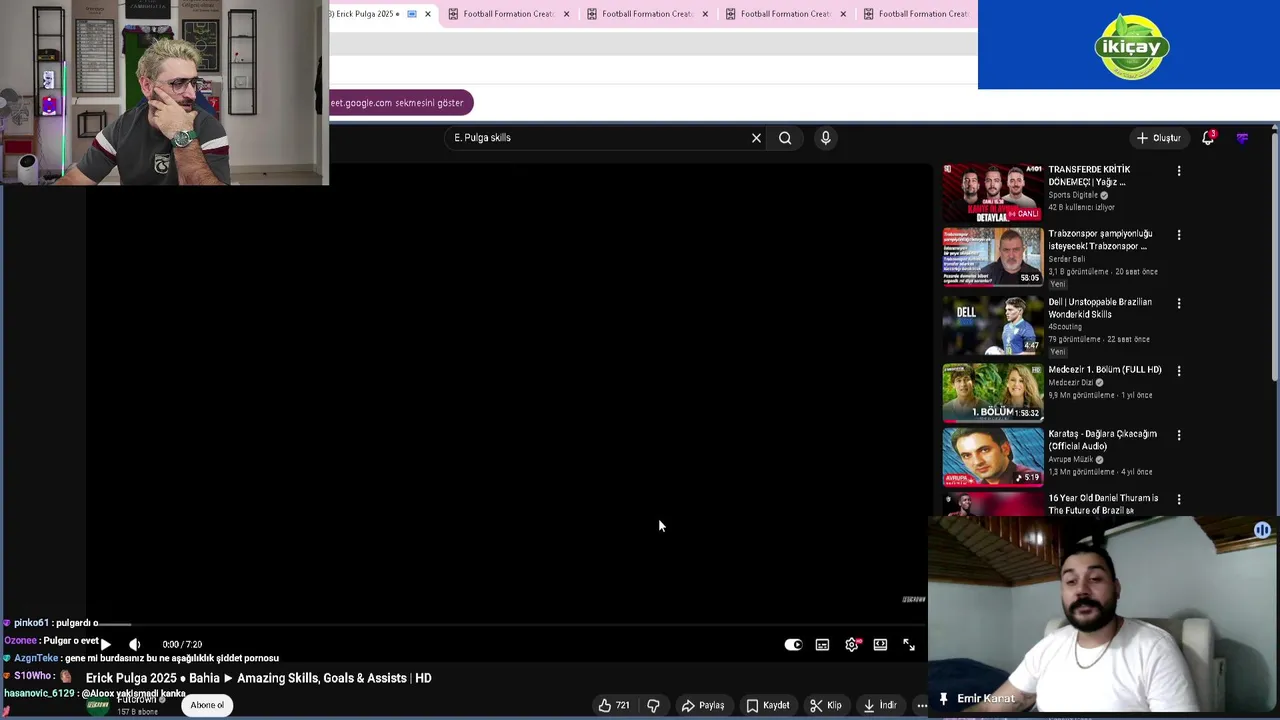Play the Erick Pulga video
Viewport: 1280px width, 720px height.
coord(105,644)
